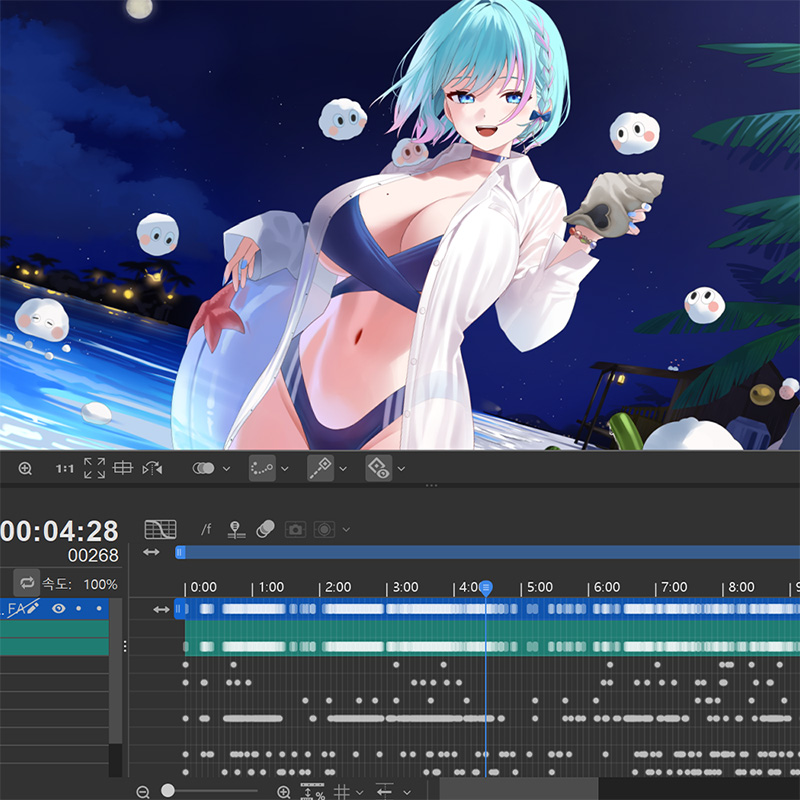This screenshot has height=800, width=800.
Task: Open the graph editor curve icon
Action: click(x=160, y=529)
